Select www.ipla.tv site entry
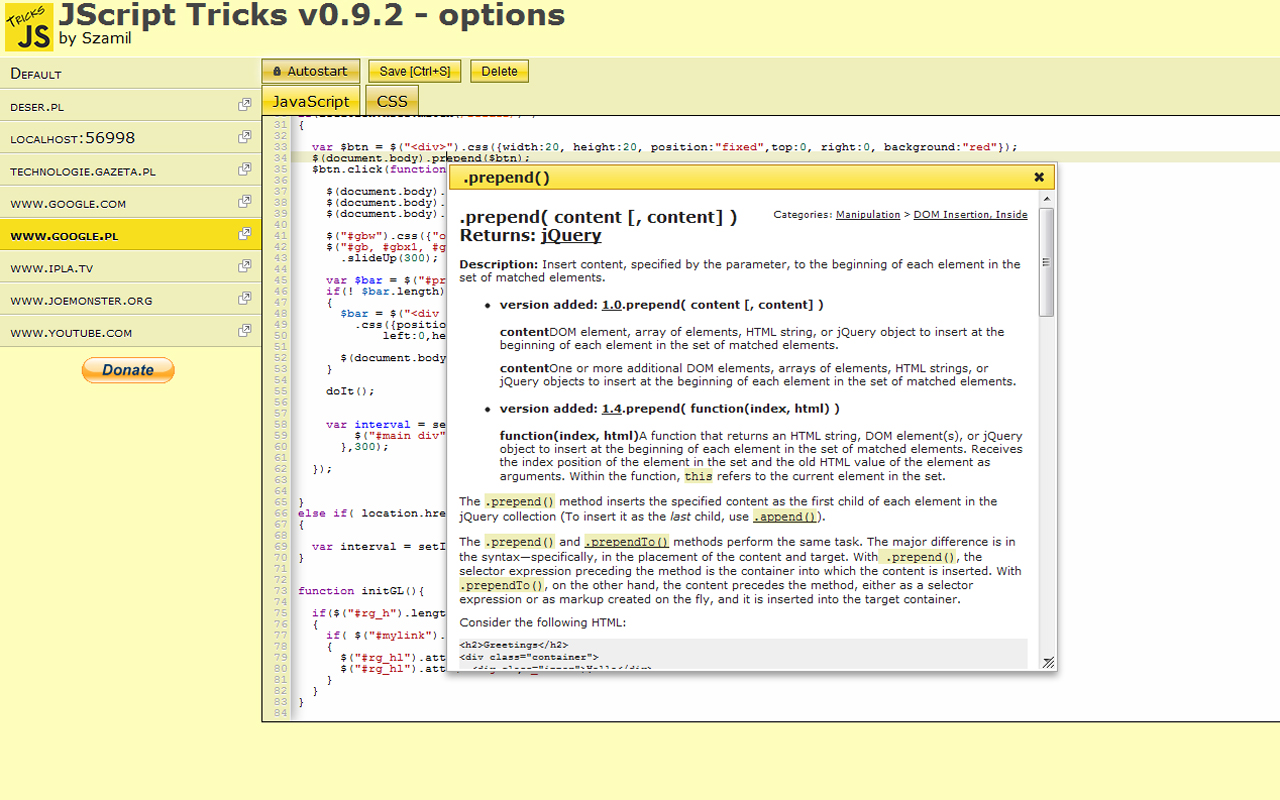This screenshot has width=1280, height=800. point(130,268)
